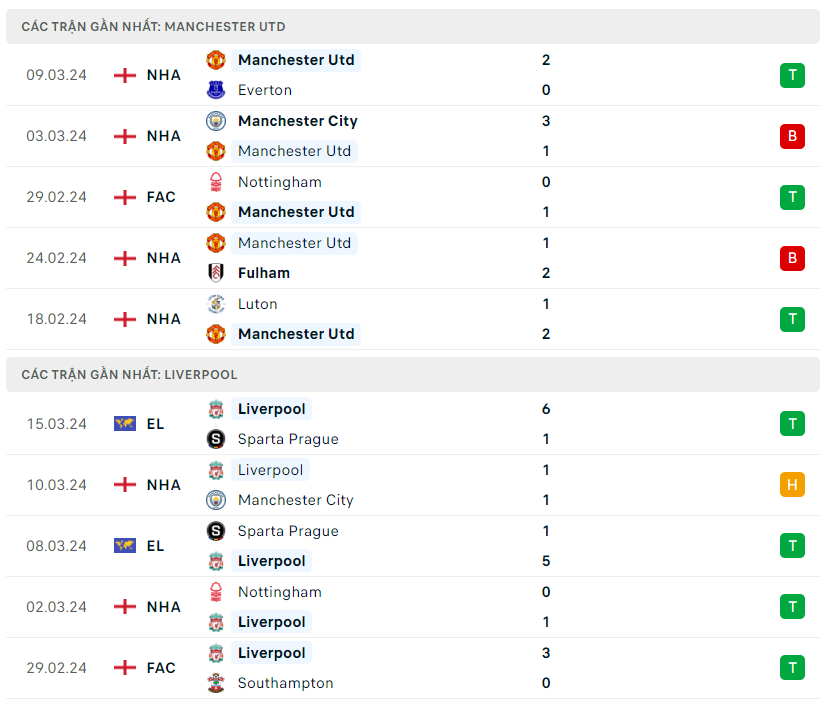The image size is (829, 712).
Task: Click the 18.02.24 Luton match date
Action: (x=57, y=319)
